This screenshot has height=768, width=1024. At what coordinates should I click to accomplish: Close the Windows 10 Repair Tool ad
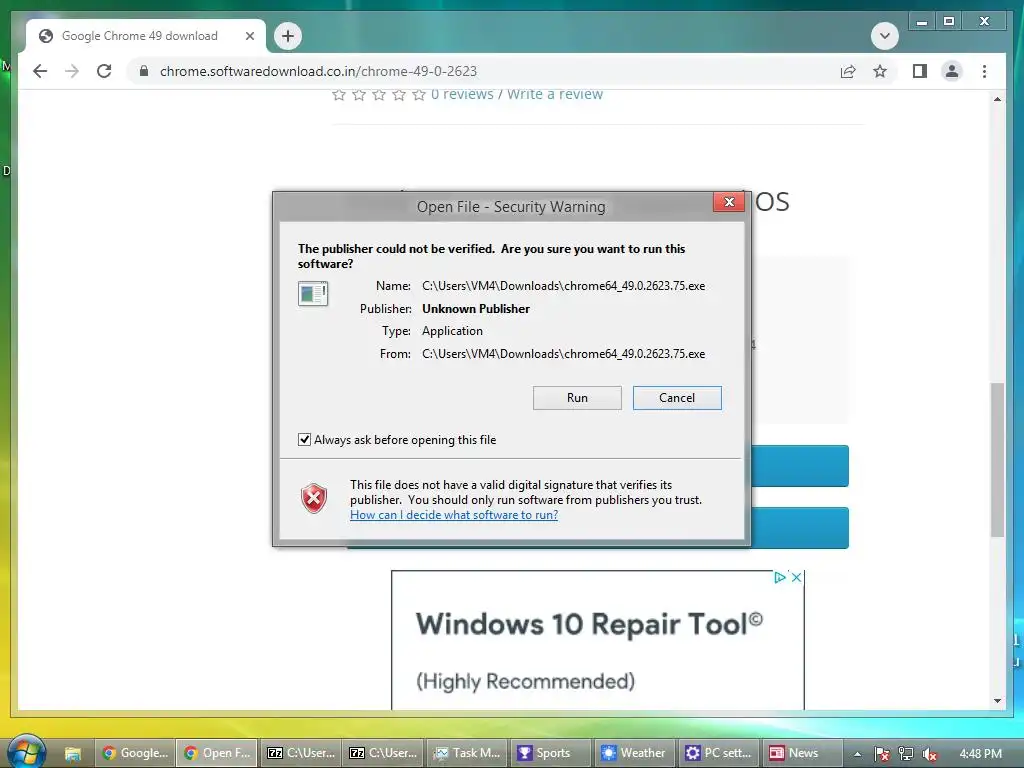click(796, 577)
